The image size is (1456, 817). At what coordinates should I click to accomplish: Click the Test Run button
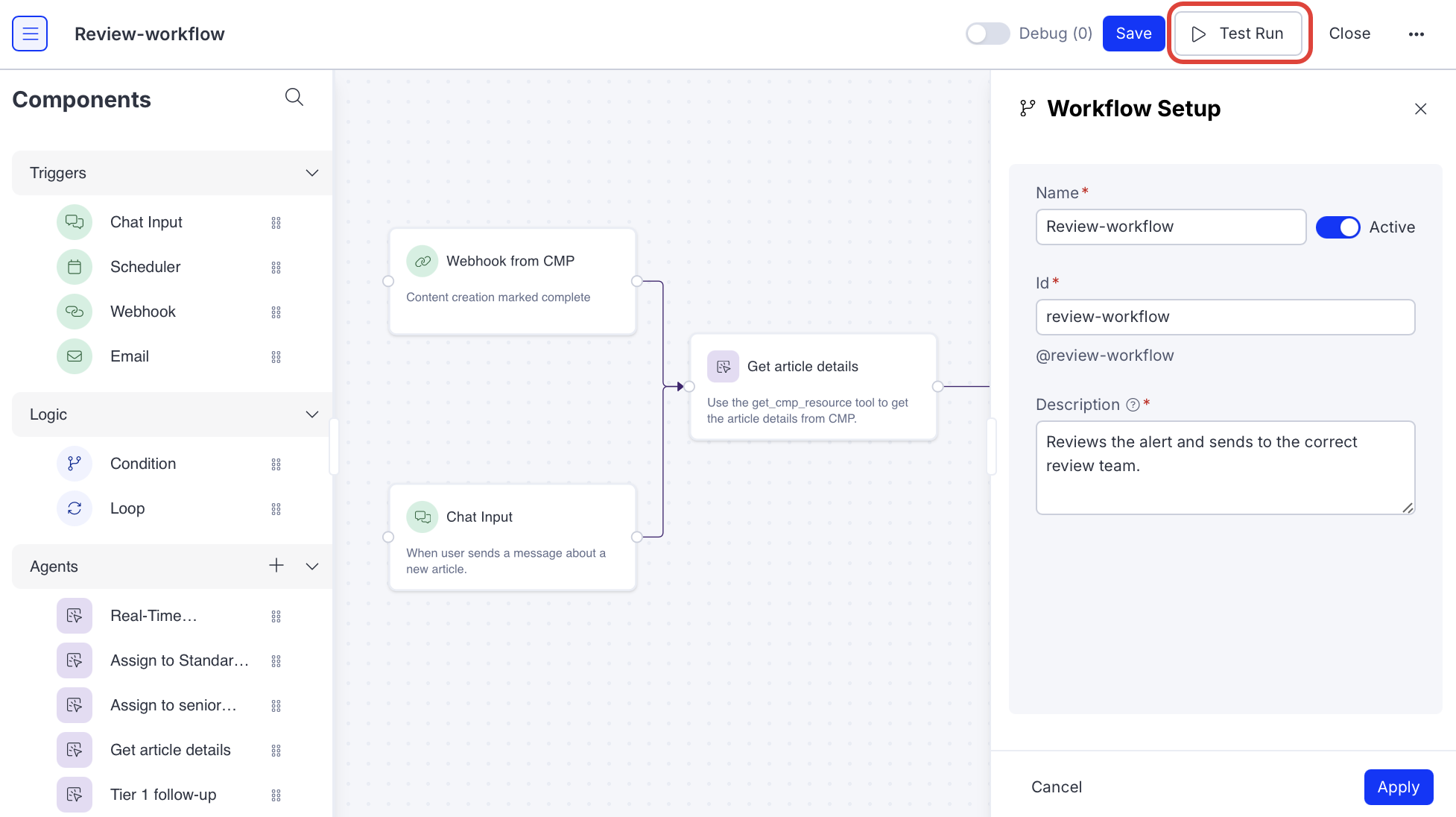(1238, 34)
